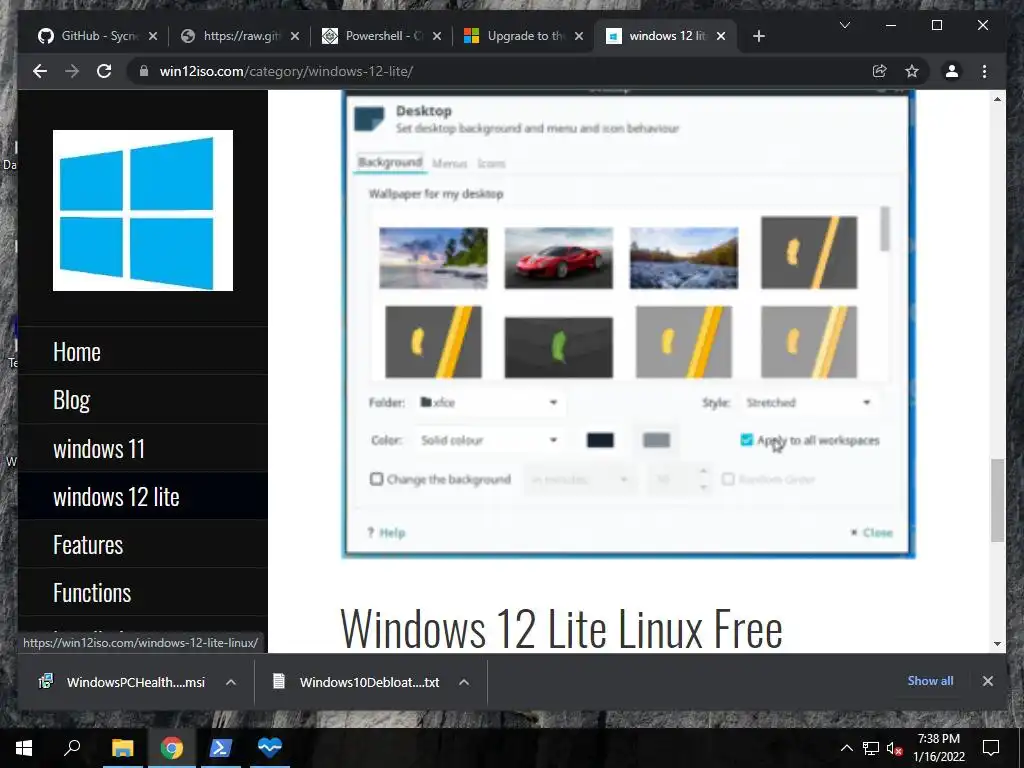1024x768 pixels.
Task: Click the Chrome taskbar icon
Action: [172, 748]
